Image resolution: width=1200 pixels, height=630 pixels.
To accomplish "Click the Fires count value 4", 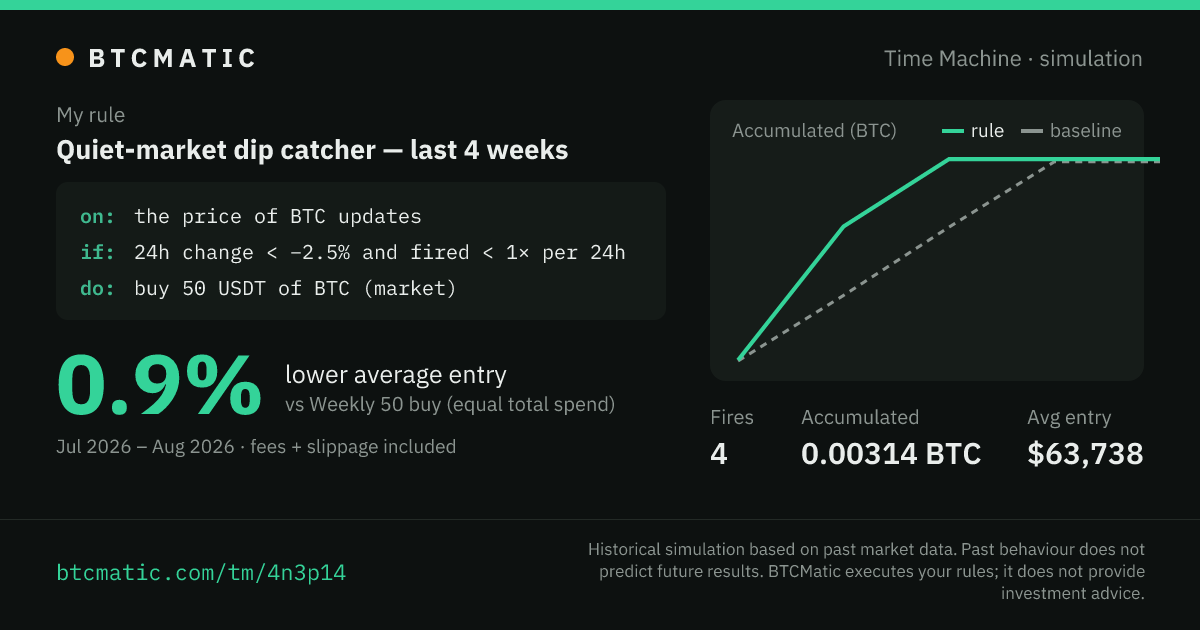I will coord(719,454).
